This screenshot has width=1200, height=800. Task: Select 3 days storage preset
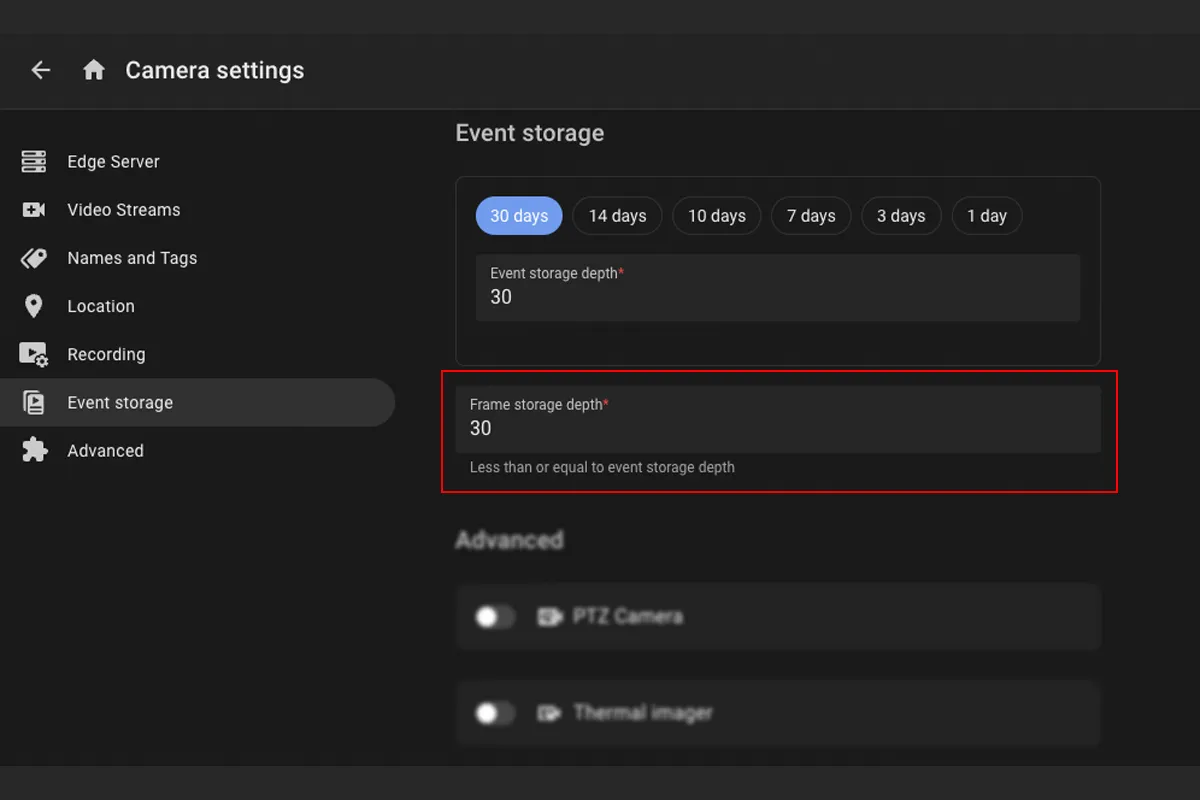pyautogui.click(x=901, y=216)
